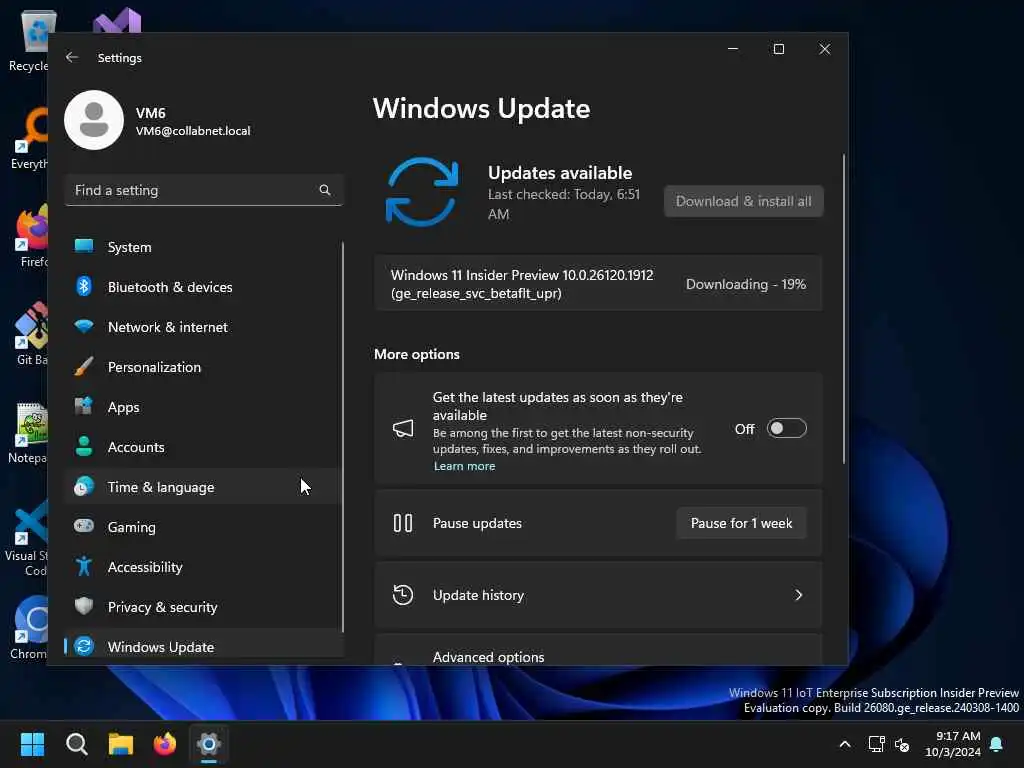Open Advanced options row

pyautogui.click(x=598, y=650)
